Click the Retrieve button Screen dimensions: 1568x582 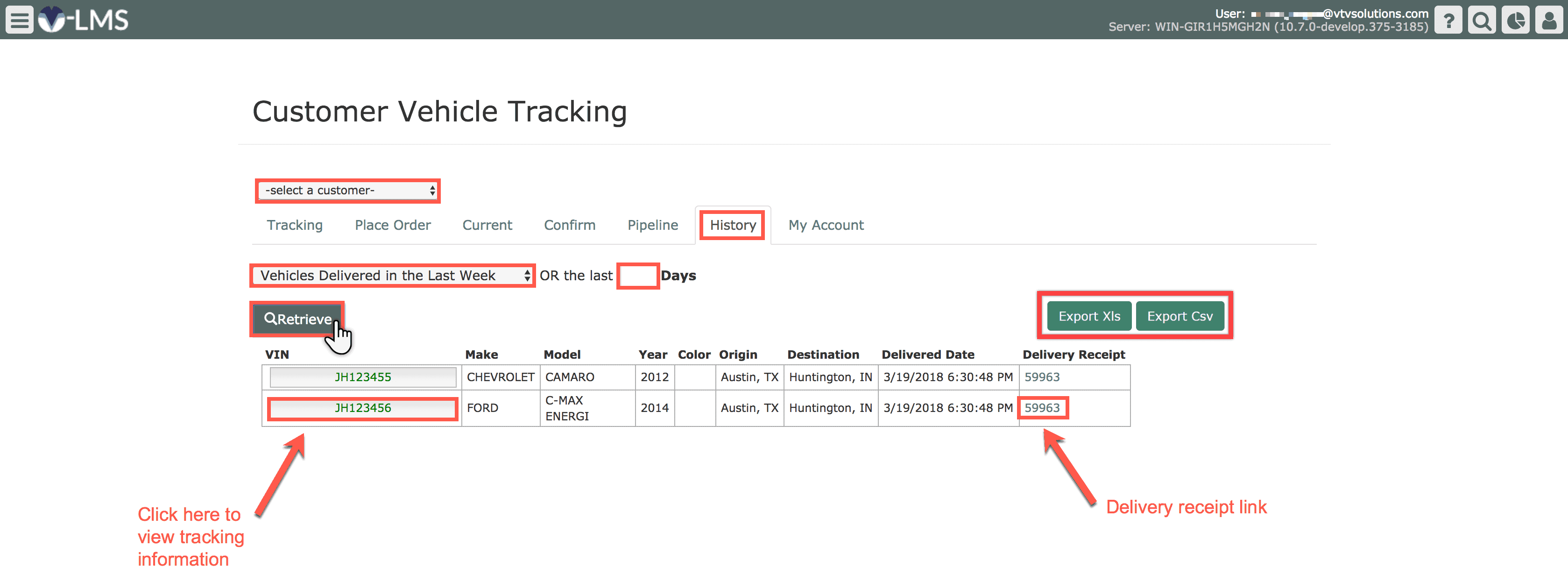tap(297, 319)
